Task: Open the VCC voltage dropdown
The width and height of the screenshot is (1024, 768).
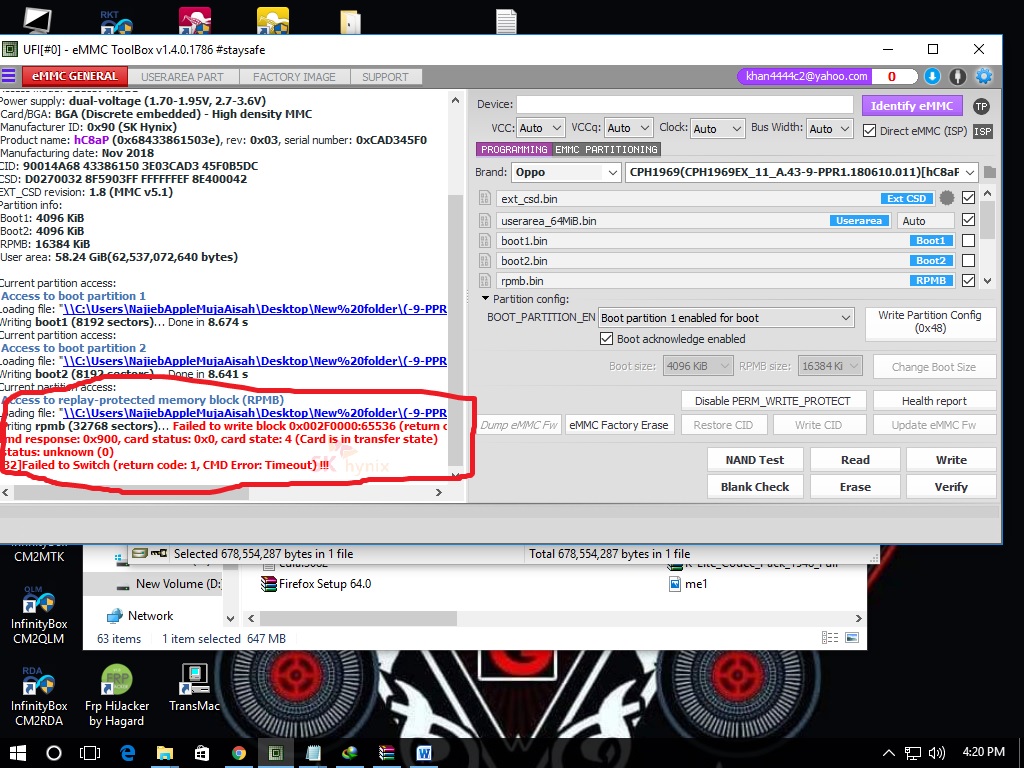Action: point(540,128)
